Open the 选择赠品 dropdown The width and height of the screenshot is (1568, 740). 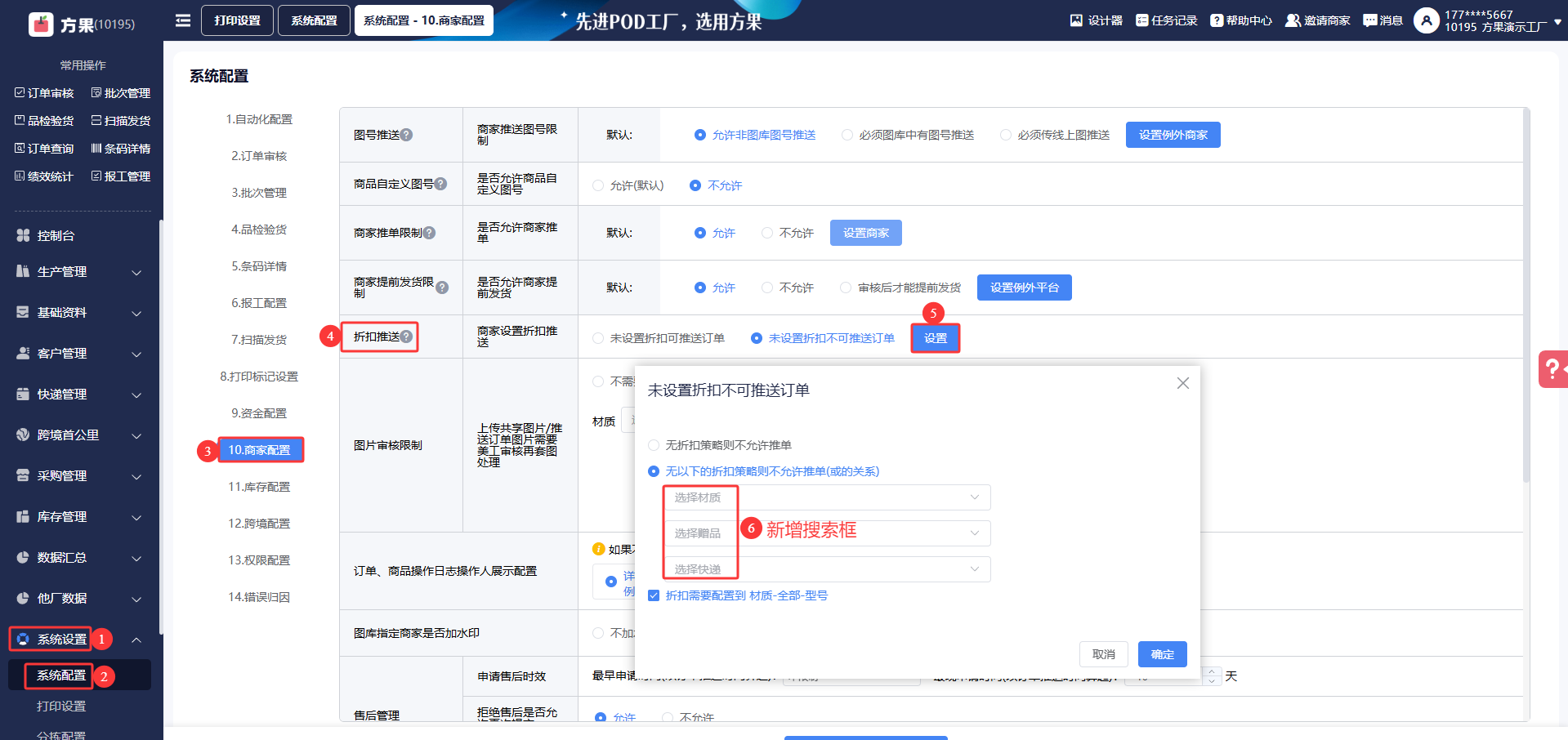(x=827, y=533)
